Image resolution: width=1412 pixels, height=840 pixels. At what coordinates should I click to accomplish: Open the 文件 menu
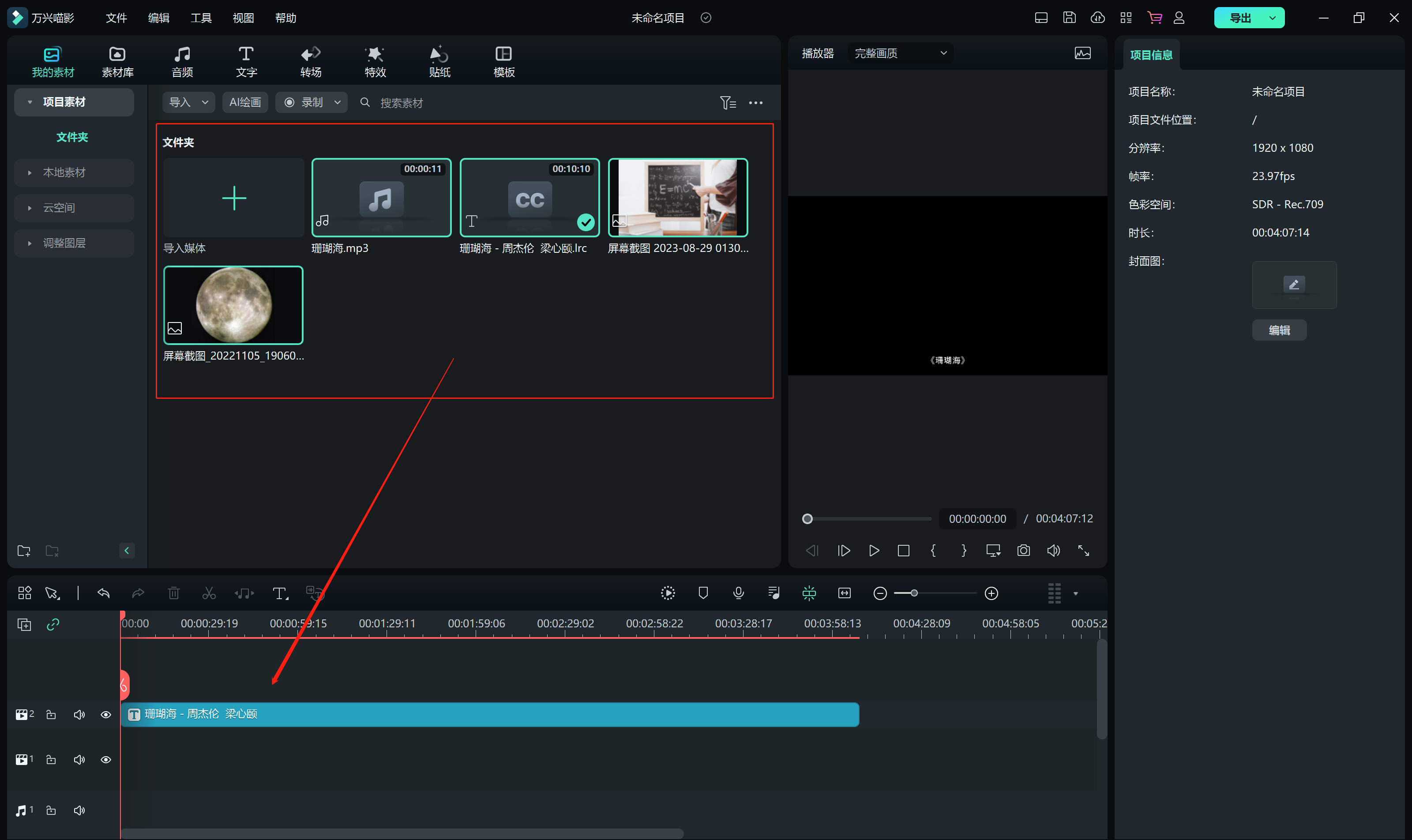point(116,18)
